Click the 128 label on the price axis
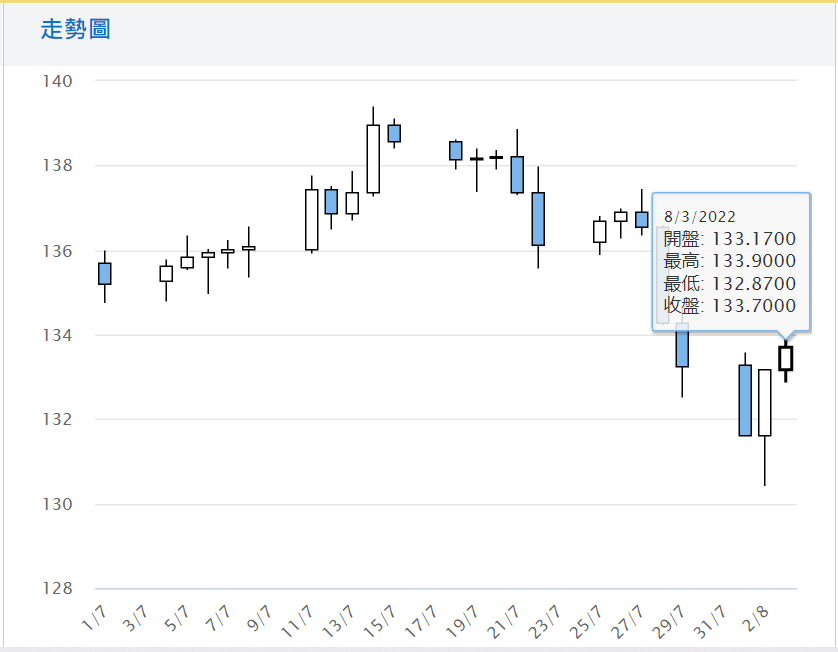The width and height of the screenshot is (838, 652). click(x=57, y=588)
